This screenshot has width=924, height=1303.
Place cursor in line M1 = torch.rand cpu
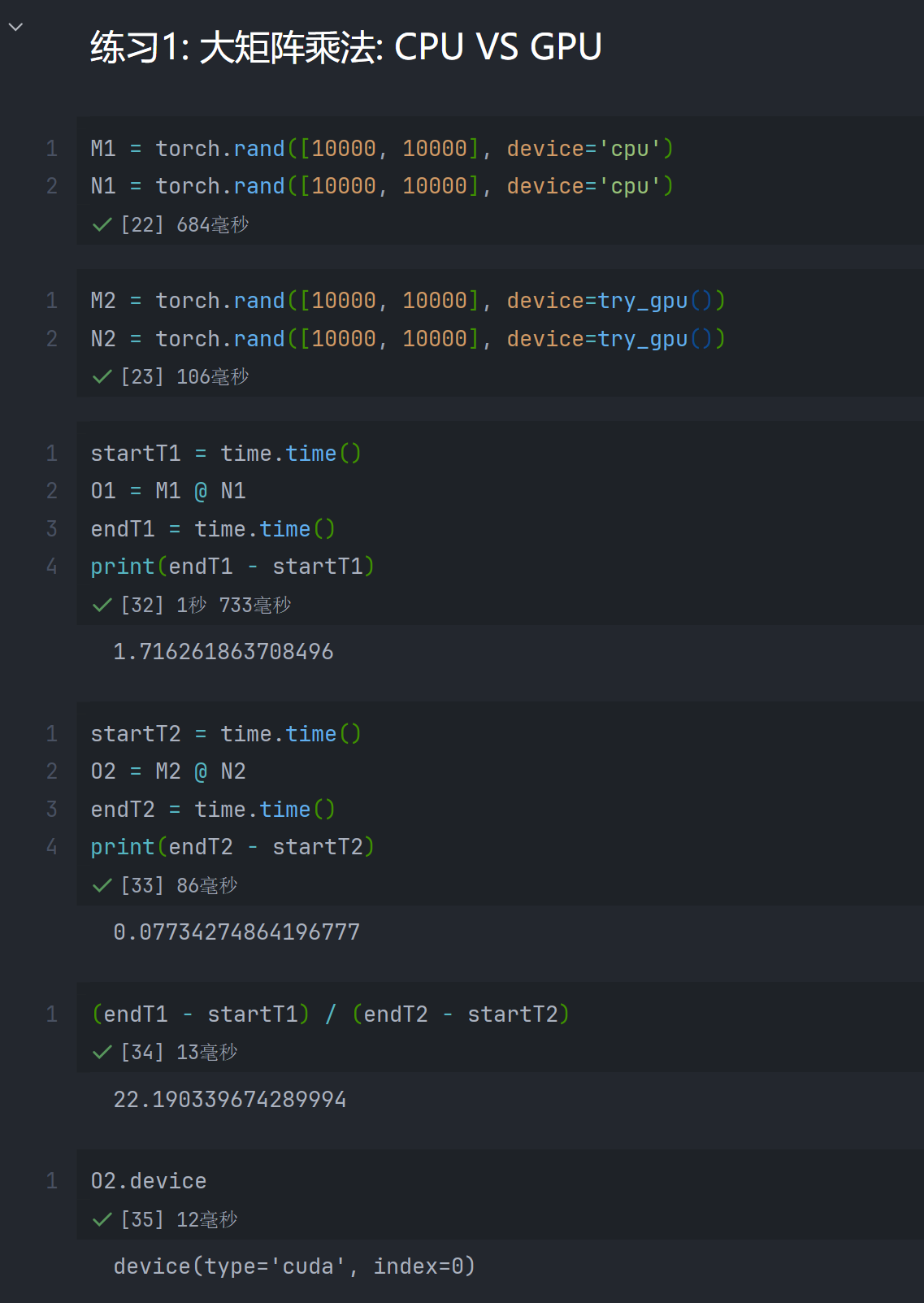pos(382,149)
